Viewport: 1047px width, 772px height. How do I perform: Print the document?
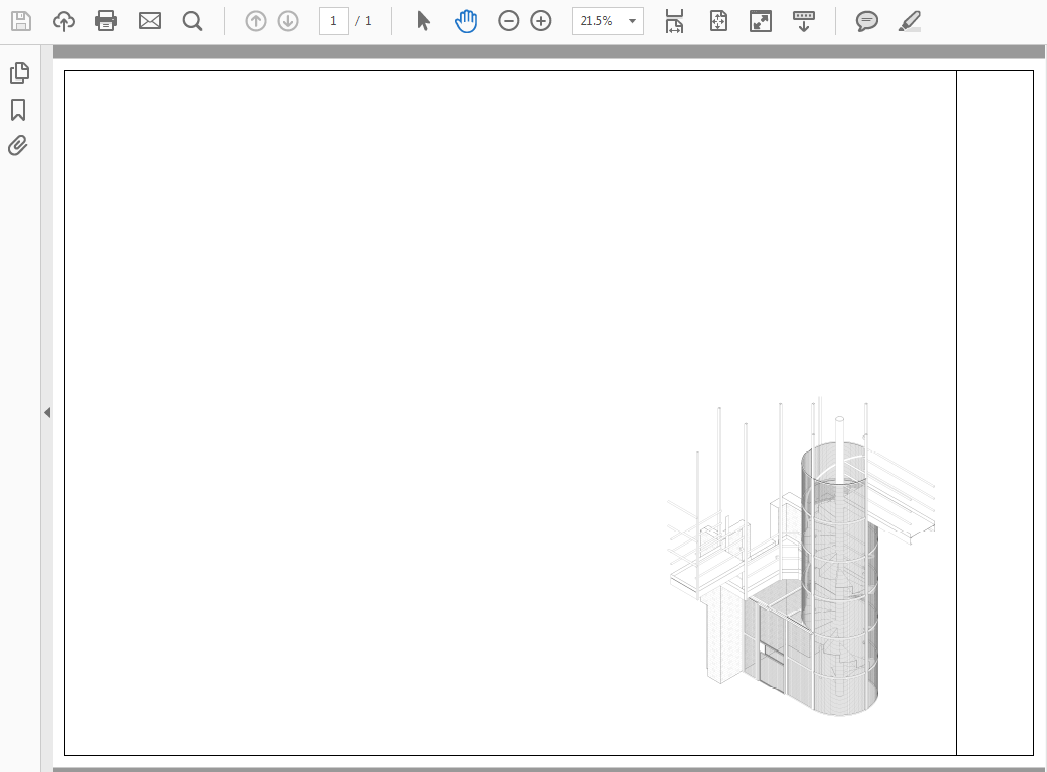pos(106,21)
